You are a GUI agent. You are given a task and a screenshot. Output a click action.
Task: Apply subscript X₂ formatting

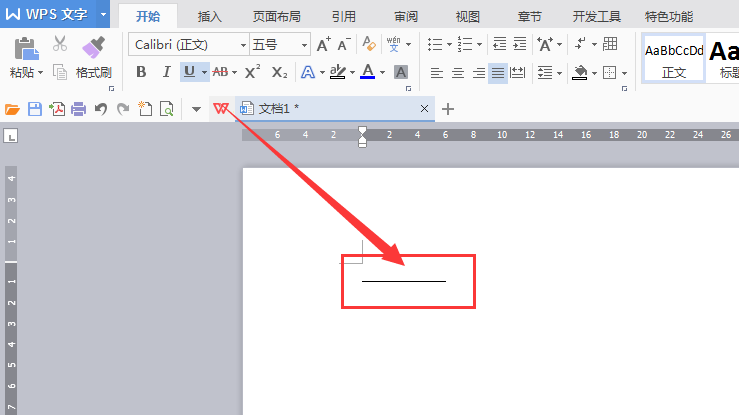coord(279,72)
